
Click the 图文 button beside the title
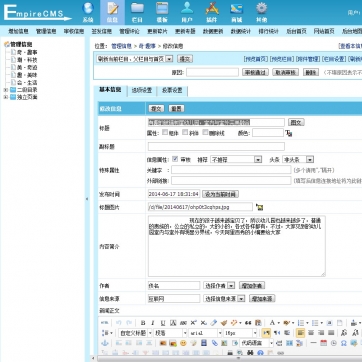point(296,122)
